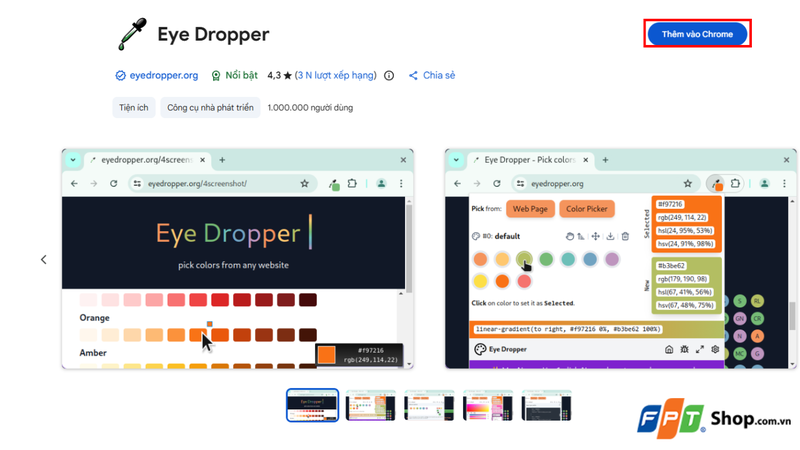Select the second screenshot thumbnail
Image resolution: width=800 pixels, height=450 pixels.
click(x=370, y=406)
